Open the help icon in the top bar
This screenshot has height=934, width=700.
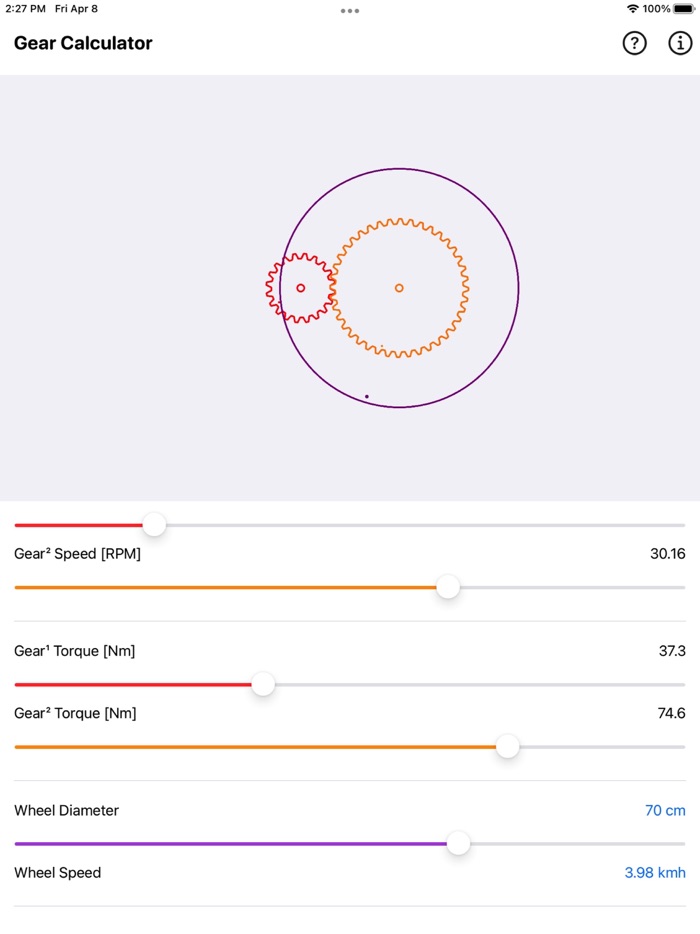[635, 43]
